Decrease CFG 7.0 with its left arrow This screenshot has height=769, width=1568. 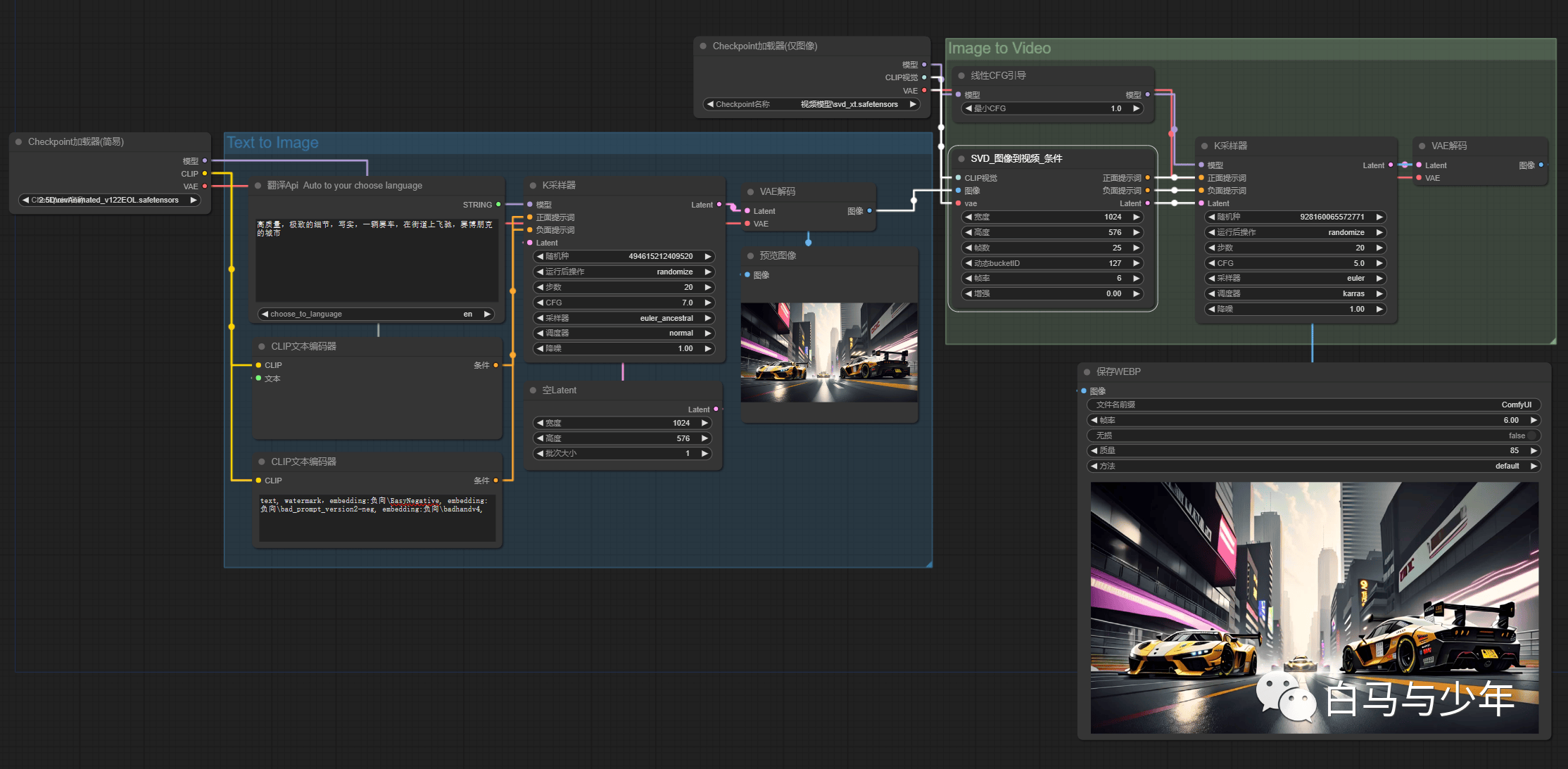pos(540,303)
